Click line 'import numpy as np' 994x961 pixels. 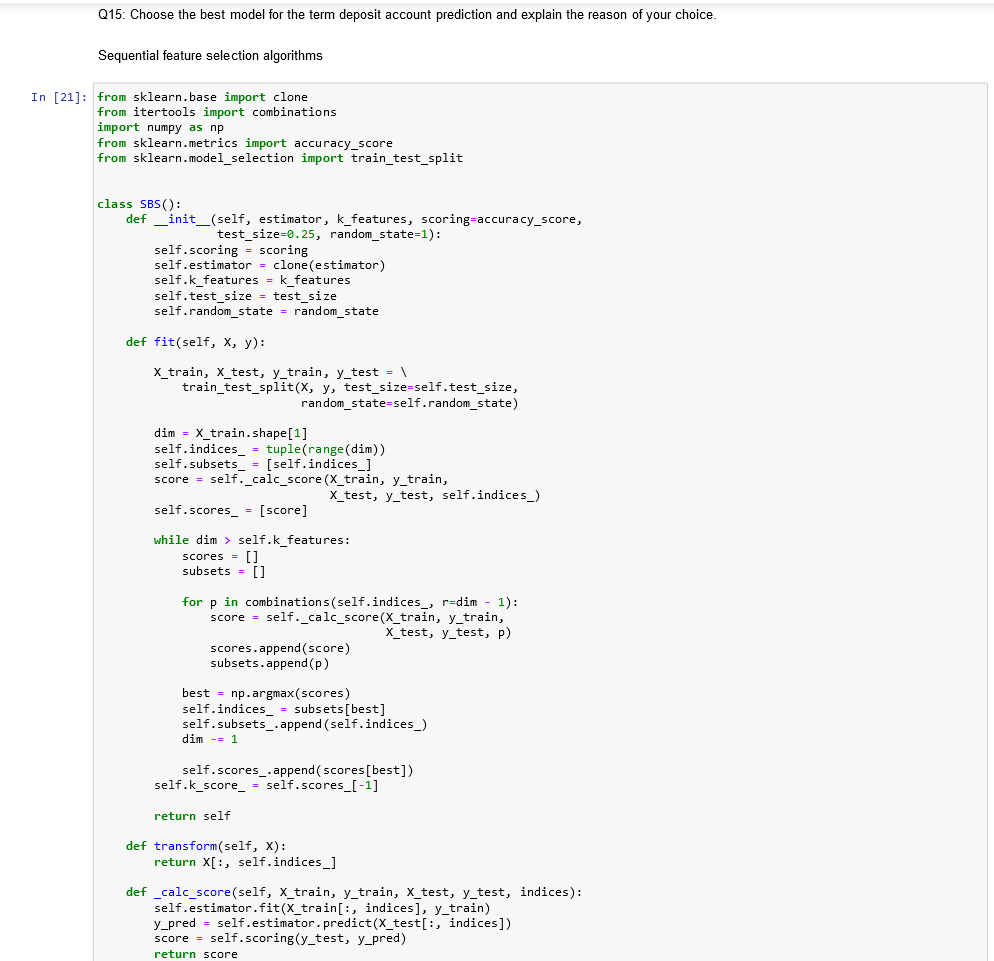160,127
